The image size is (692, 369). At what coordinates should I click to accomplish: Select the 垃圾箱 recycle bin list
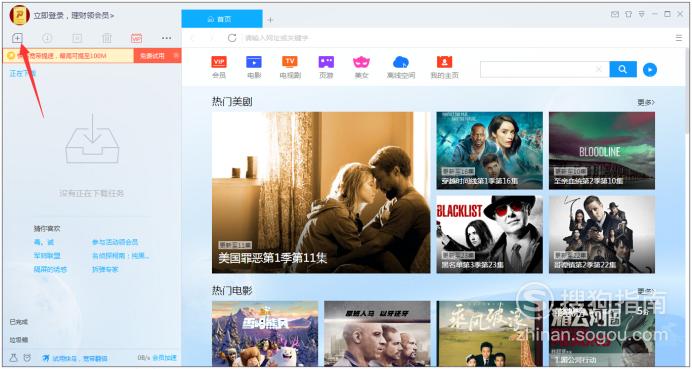19,340
